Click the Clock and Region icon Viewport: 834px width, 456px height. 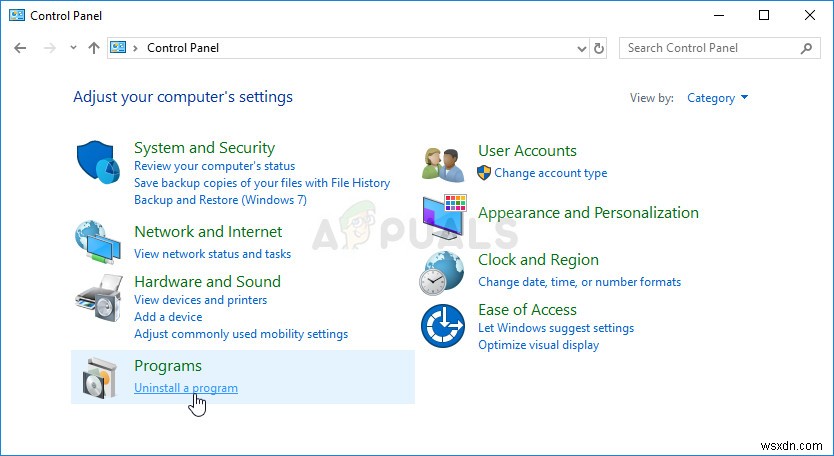tap(443, 271)
